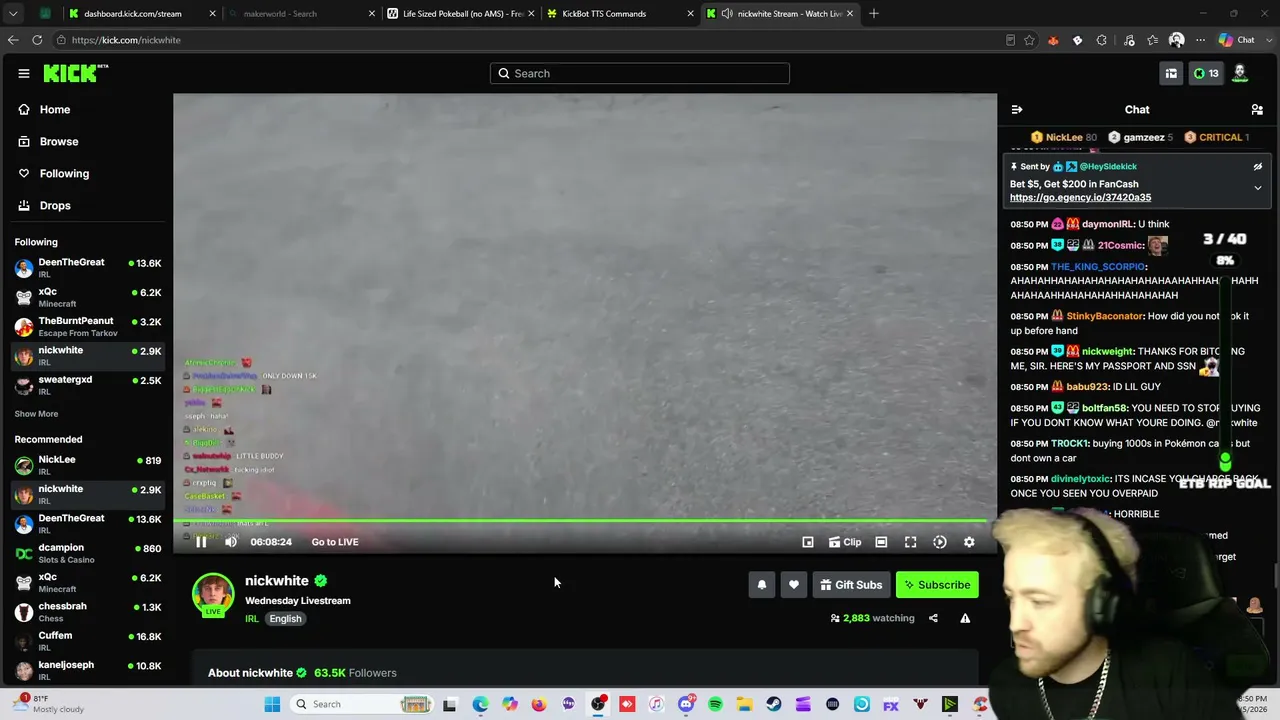The image size is (1280, 720).
Task: Click the Kick search box
Action: click(x=640, y=73)
